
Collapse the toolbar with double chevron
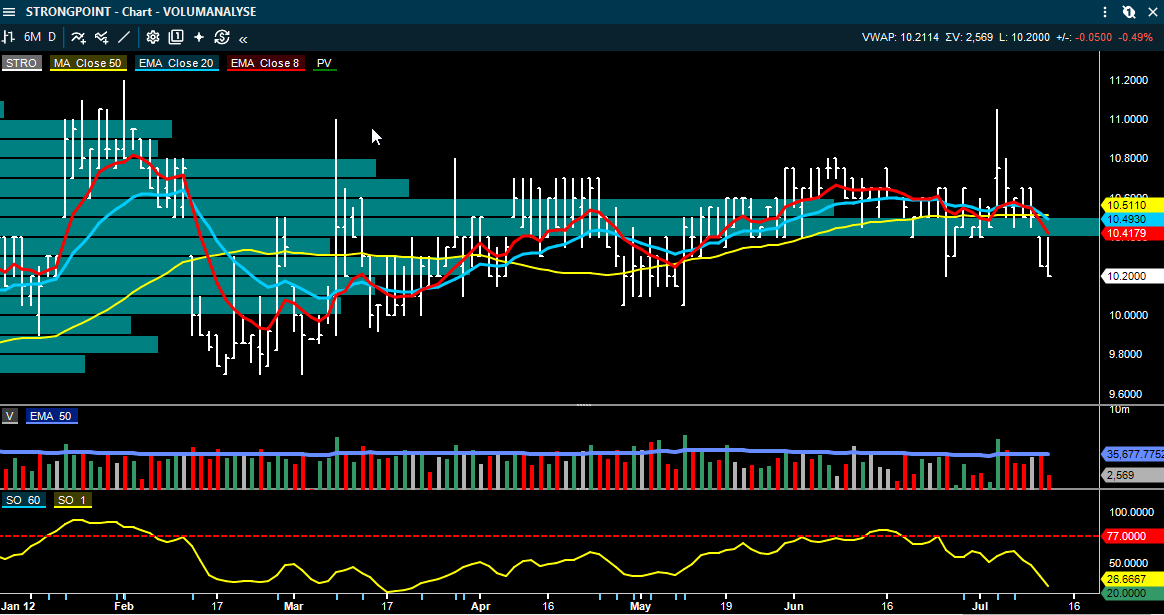tap(243, 39)
